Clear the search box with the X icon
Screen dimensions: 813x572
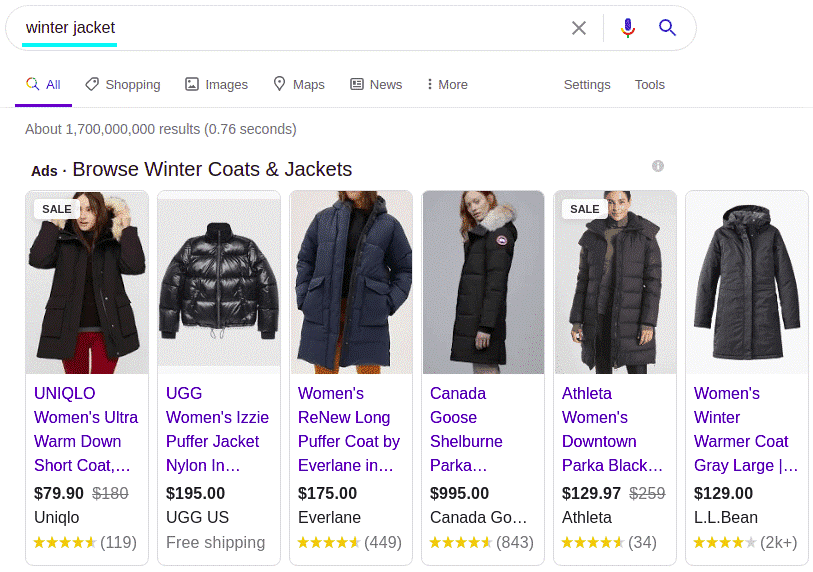coord(579,28)
